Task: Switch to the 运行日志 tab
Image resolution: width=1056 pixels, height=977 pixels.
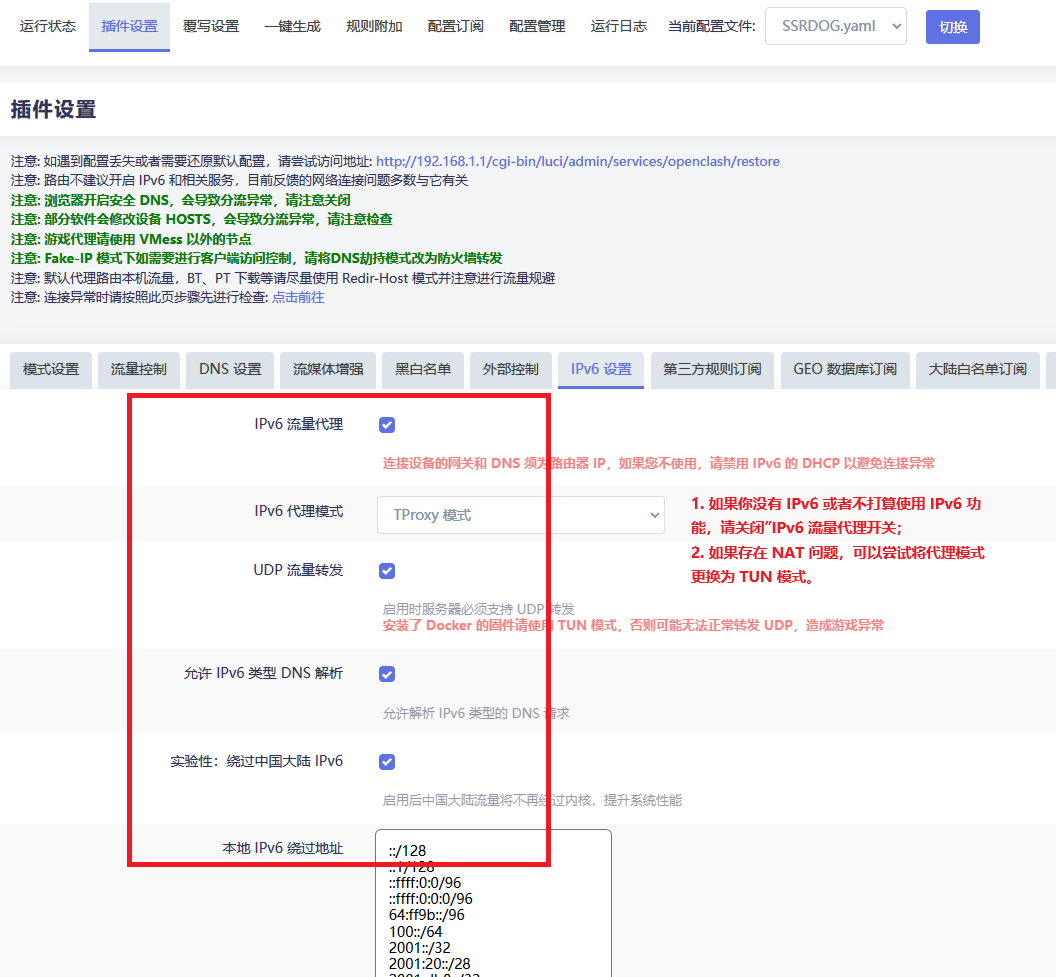Action: (x=618, y=27)
